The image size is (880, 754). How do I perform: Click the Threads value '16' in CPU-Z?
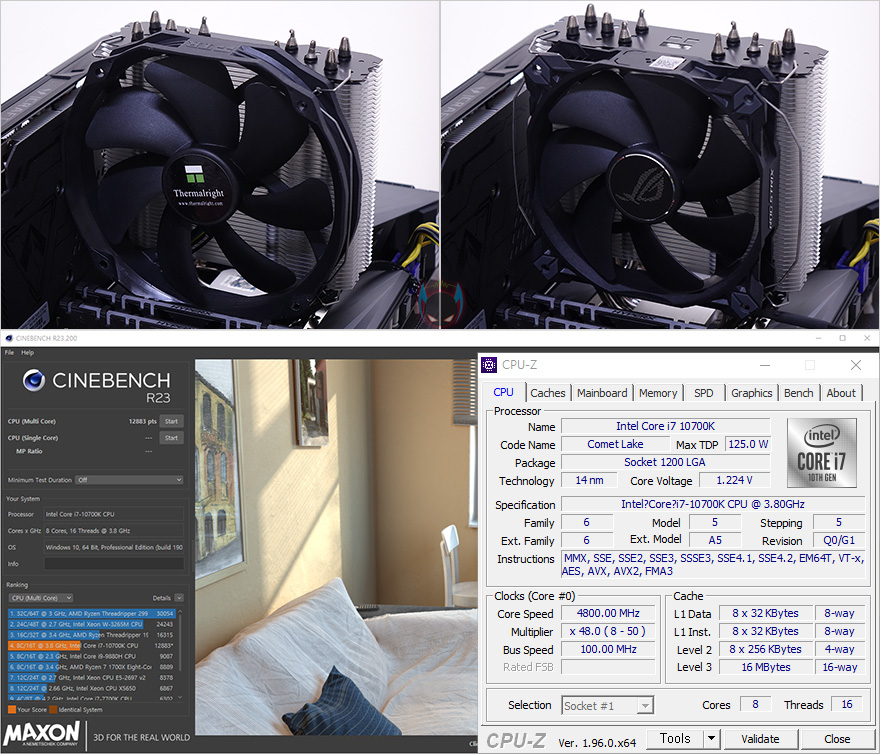(847, 704)
